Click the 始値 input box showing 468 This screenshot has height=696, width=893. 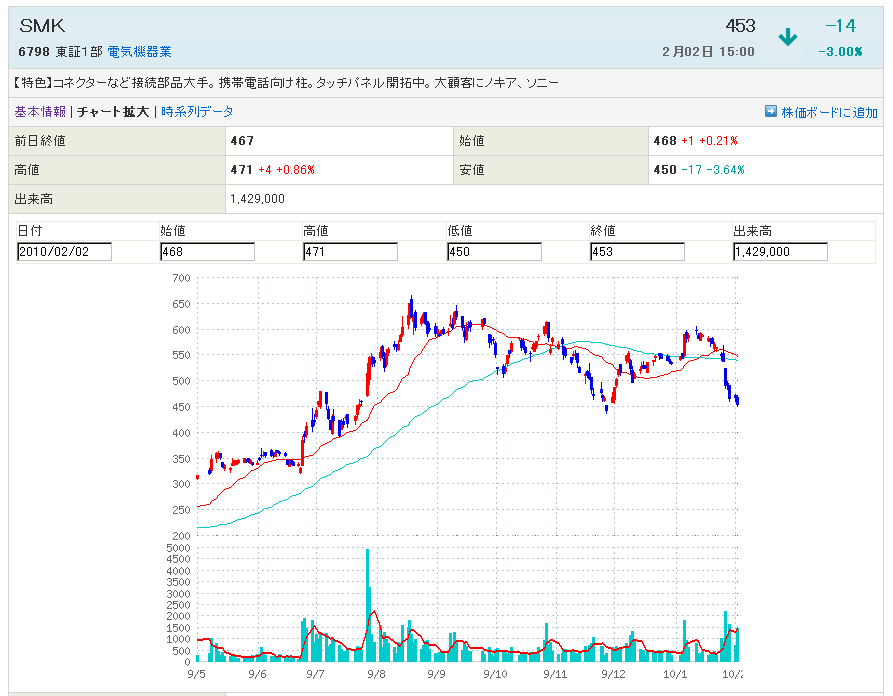(207, 252)
